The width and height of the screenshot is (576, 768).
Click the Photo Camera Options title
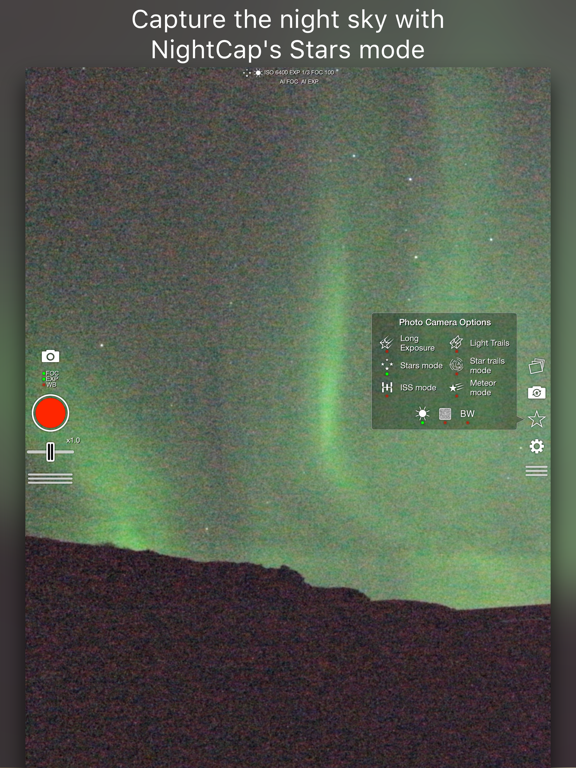coord(445,322)
